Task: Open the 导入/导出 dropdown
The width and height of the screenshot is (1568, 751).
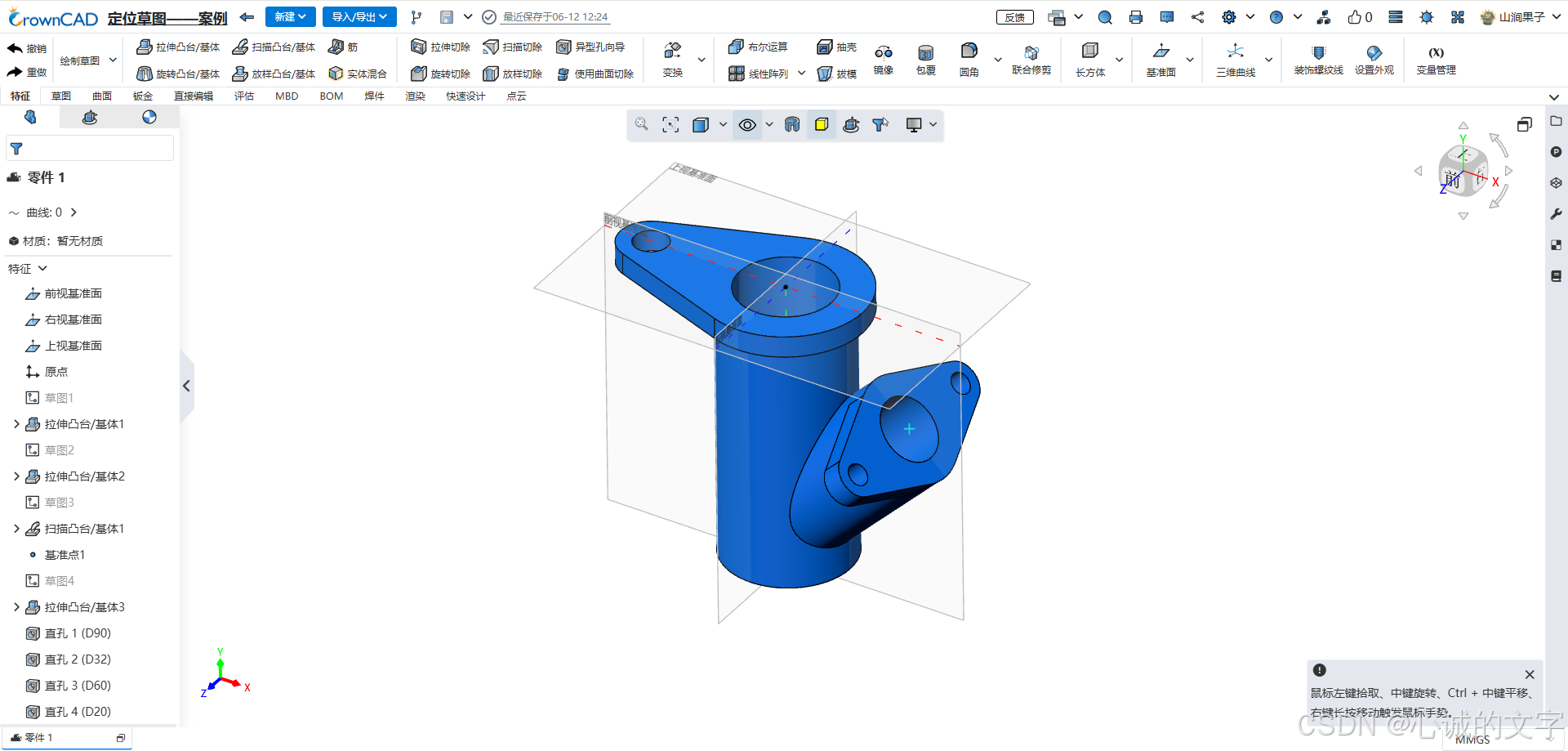Action: point(359,16)
